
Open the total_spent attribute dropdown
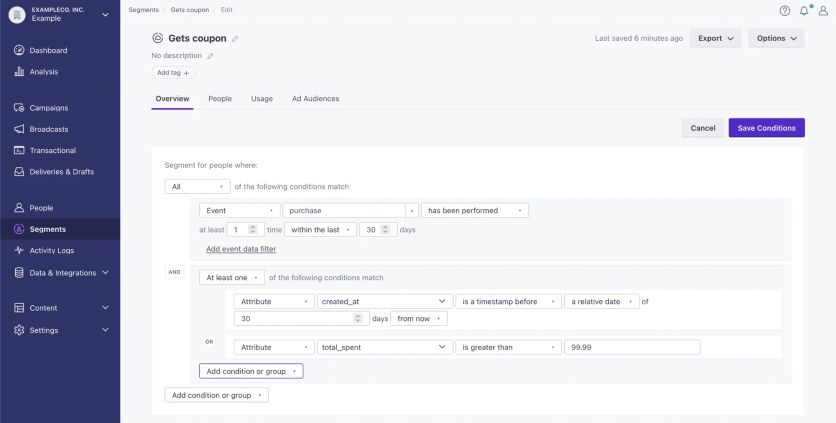[x=384, y=347]
